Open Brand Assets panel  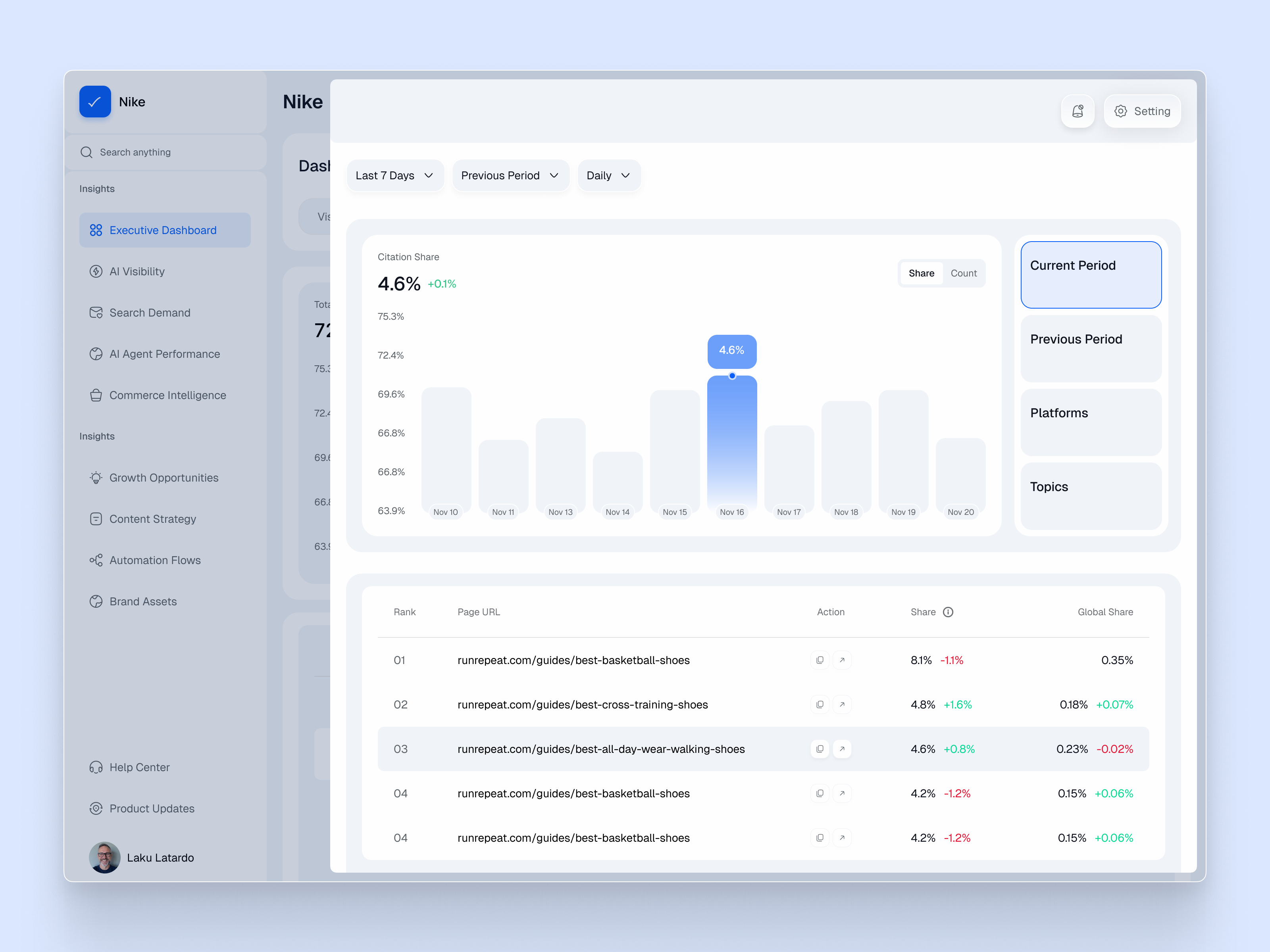click(x=143, y=601)
